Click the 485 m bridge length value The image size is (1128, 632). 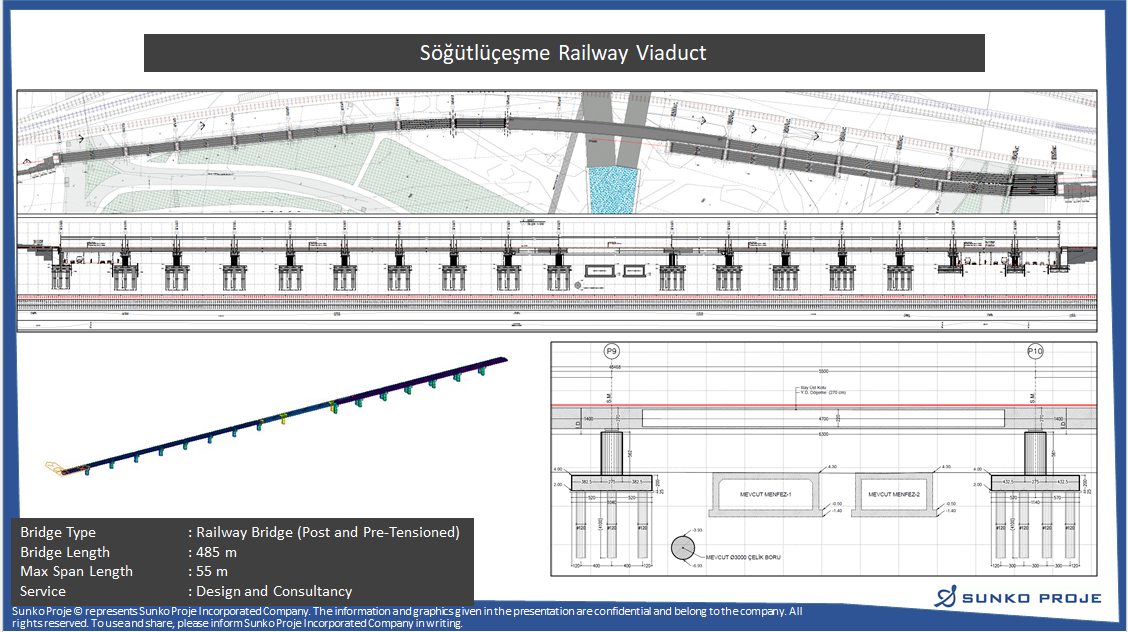click(x=216, y=552)
